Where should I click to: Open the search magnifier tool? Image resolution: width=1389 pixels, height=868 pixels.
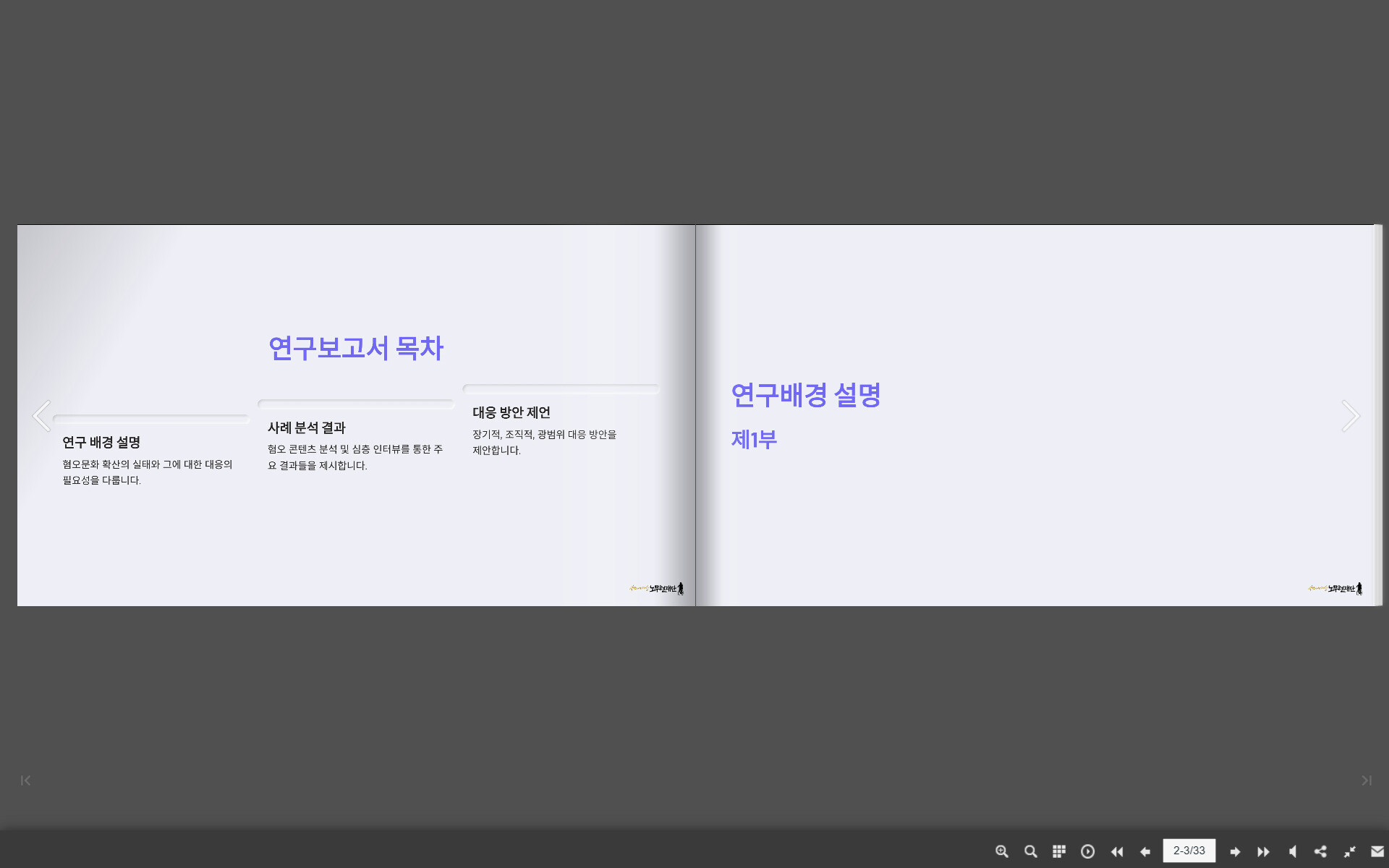click(1030, 851)
